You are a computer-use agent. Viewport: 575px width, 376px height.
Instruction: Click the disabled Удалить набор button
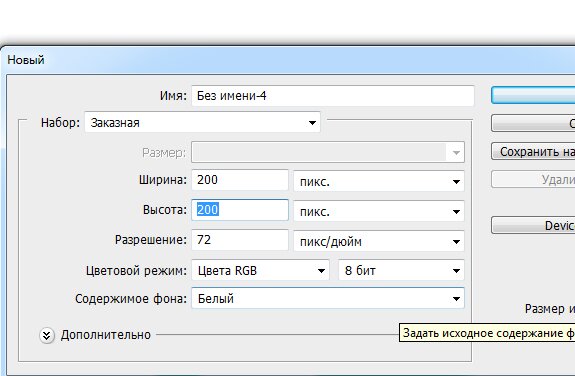point(533,179)
